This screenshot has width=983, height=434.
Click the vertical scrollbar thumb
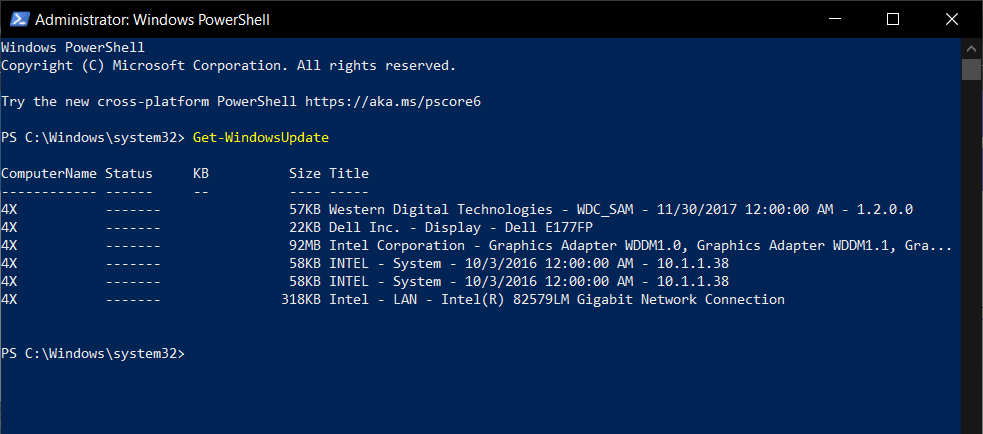971,68
